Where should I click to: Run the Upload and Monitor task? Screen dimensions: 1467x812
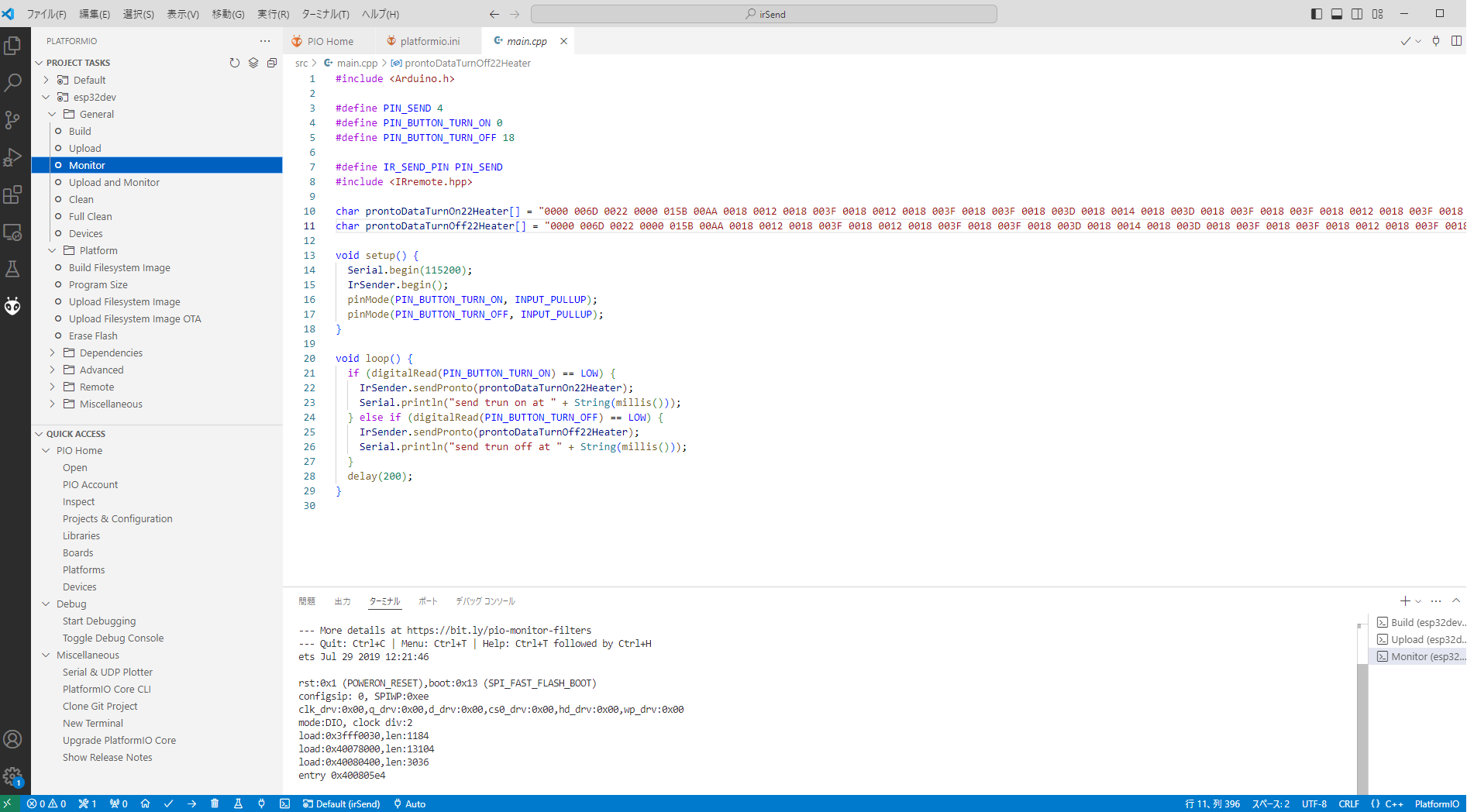[114, 182]
